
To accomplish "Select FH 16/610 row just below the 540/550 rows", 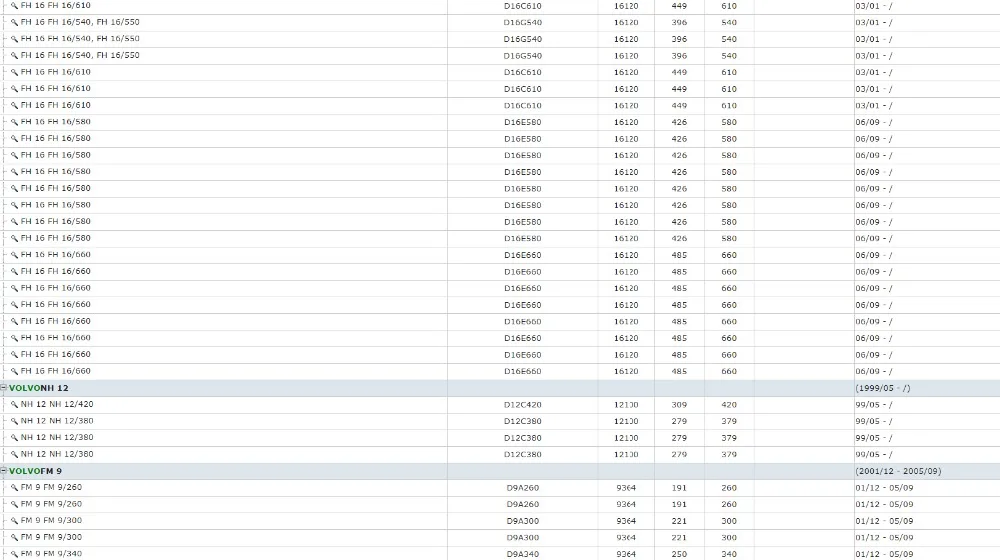I will click(500, 72).
